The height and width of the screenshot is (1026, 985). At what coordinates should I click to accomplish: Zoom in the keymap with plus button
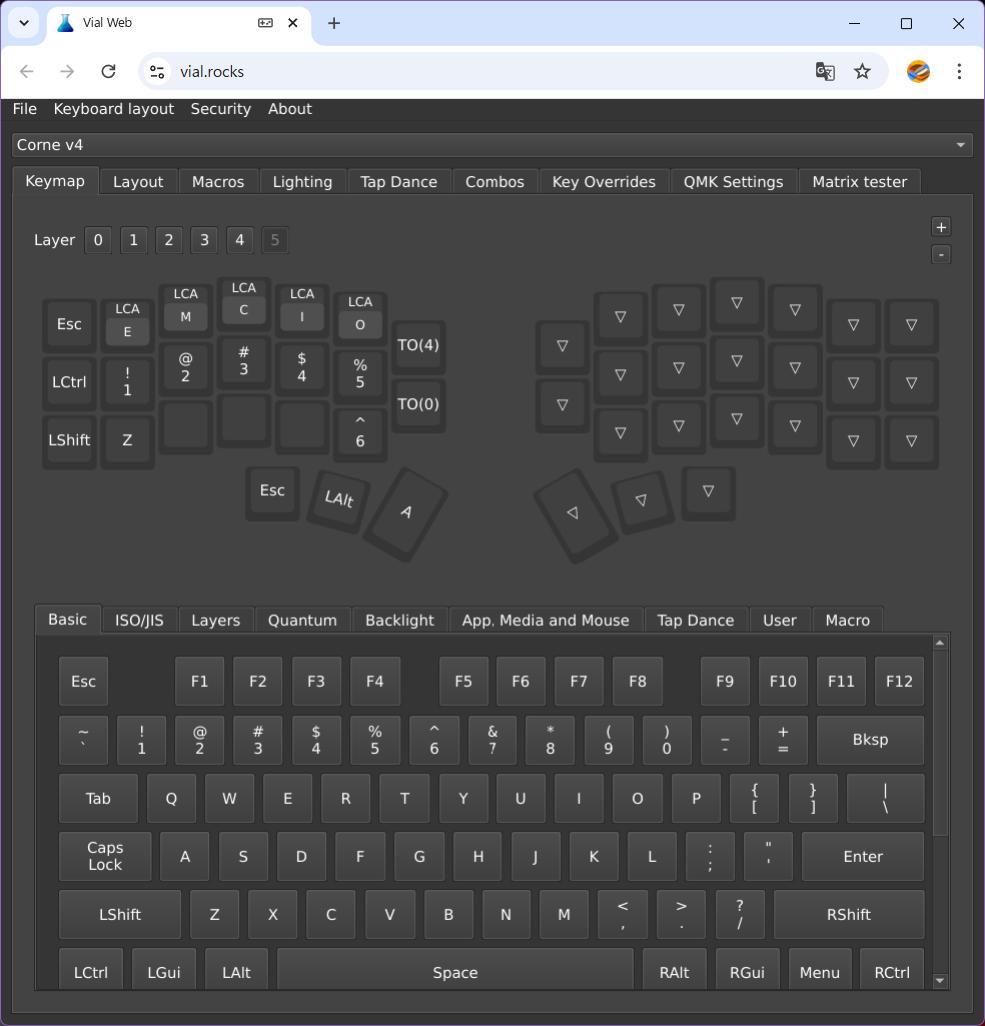pos(941,227)
